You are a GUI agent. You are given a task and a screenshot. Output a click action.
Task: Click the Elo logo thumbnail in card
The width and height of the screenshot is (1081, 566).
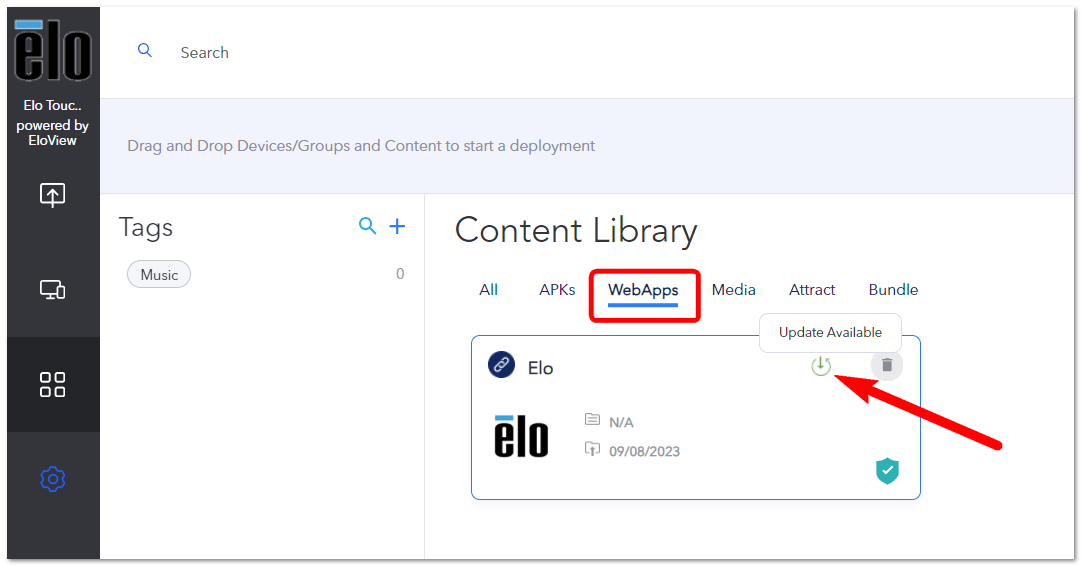[x=521, y=436]
